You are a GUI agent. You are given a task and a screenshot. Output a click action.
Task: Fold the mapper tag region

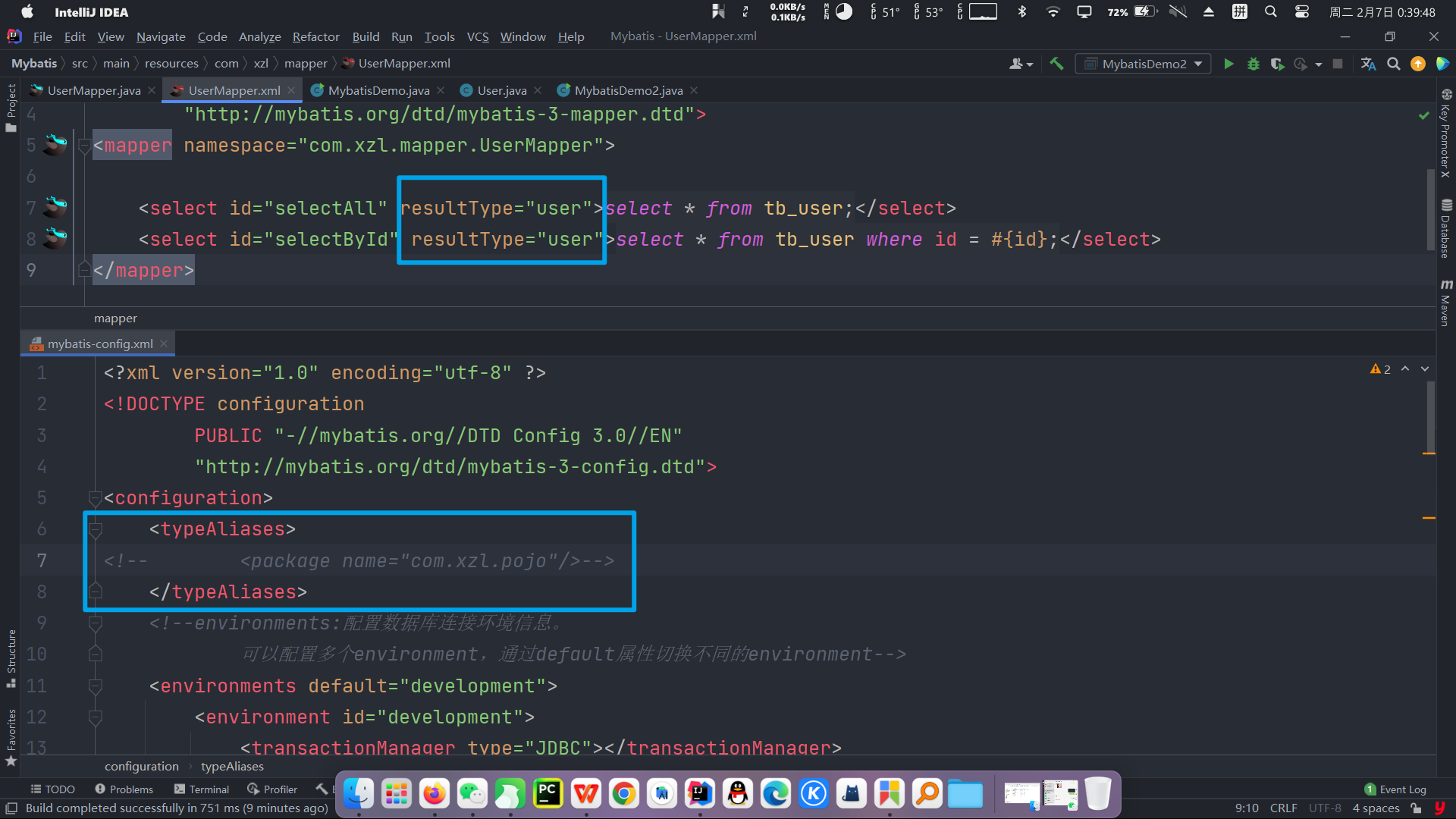tap(84, 146)
